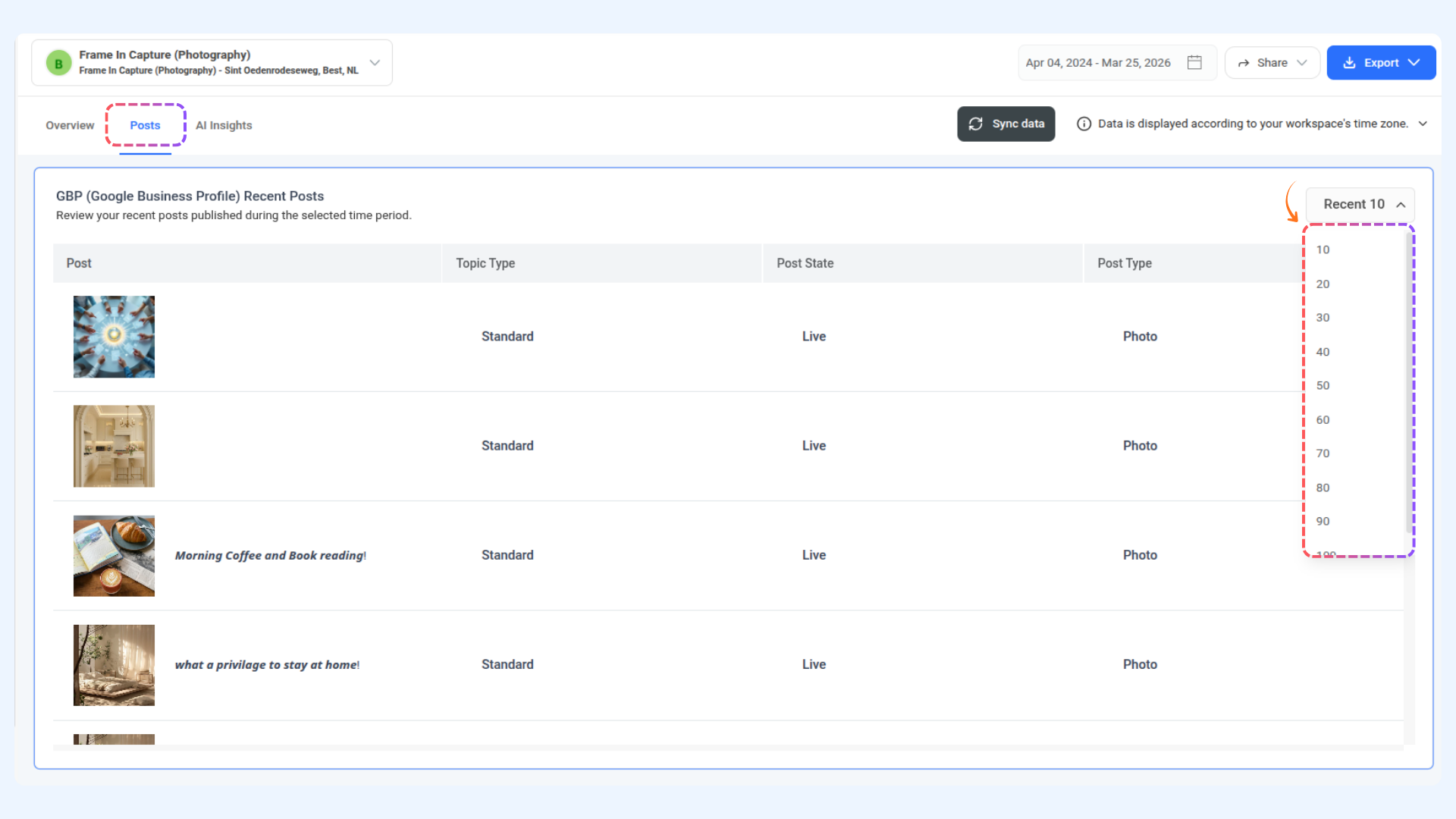Open the Morning Coffee and Book reading post
The width and height of the screenshot is (1456, 819).
270,556
